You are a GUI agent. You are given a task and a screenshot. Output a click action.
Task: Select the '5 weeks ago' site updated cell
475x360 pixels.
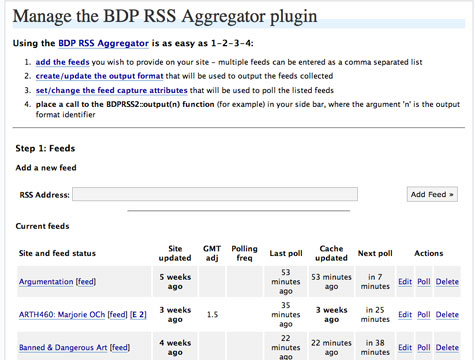(175, 282)
